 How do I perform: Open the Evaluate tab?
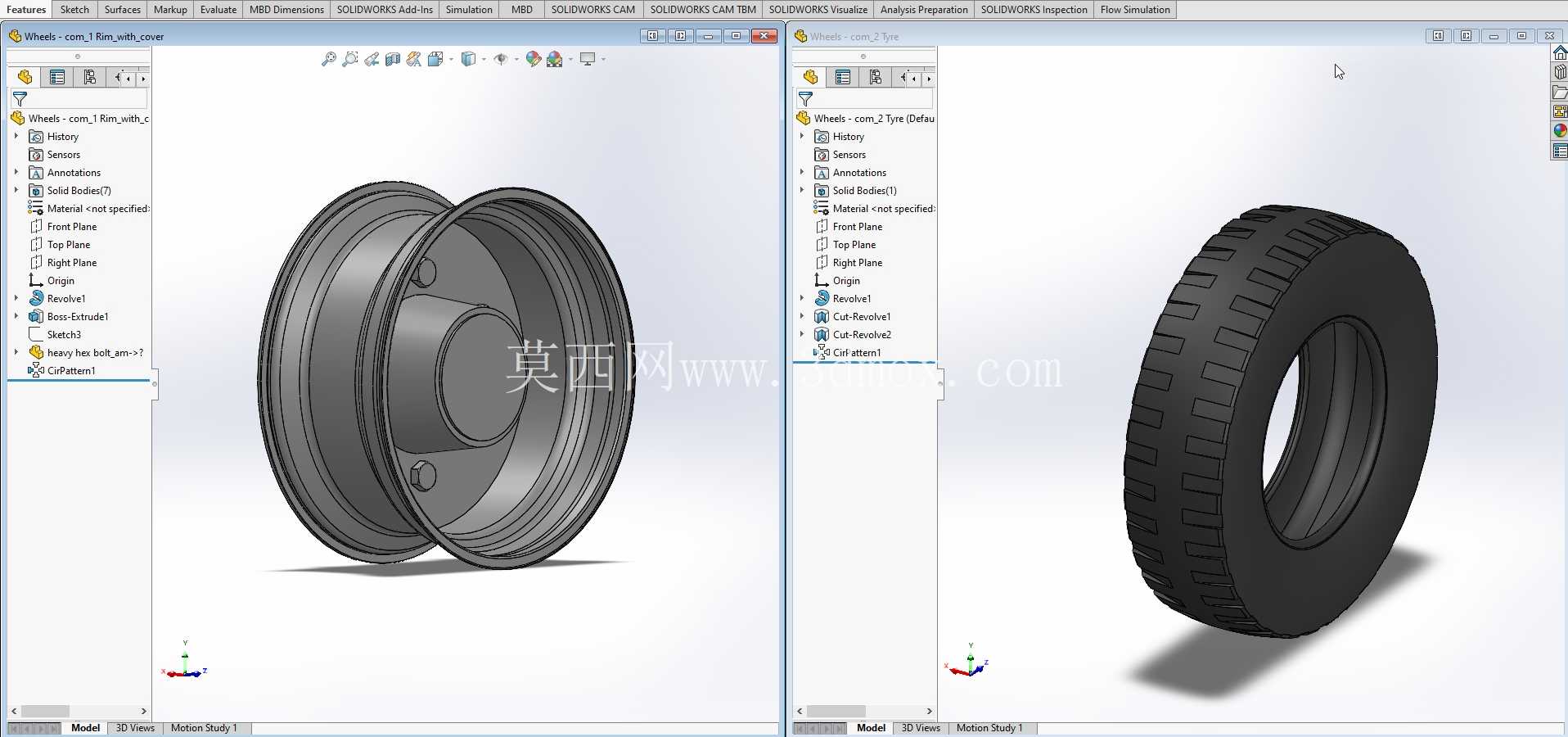click(219, 10)
